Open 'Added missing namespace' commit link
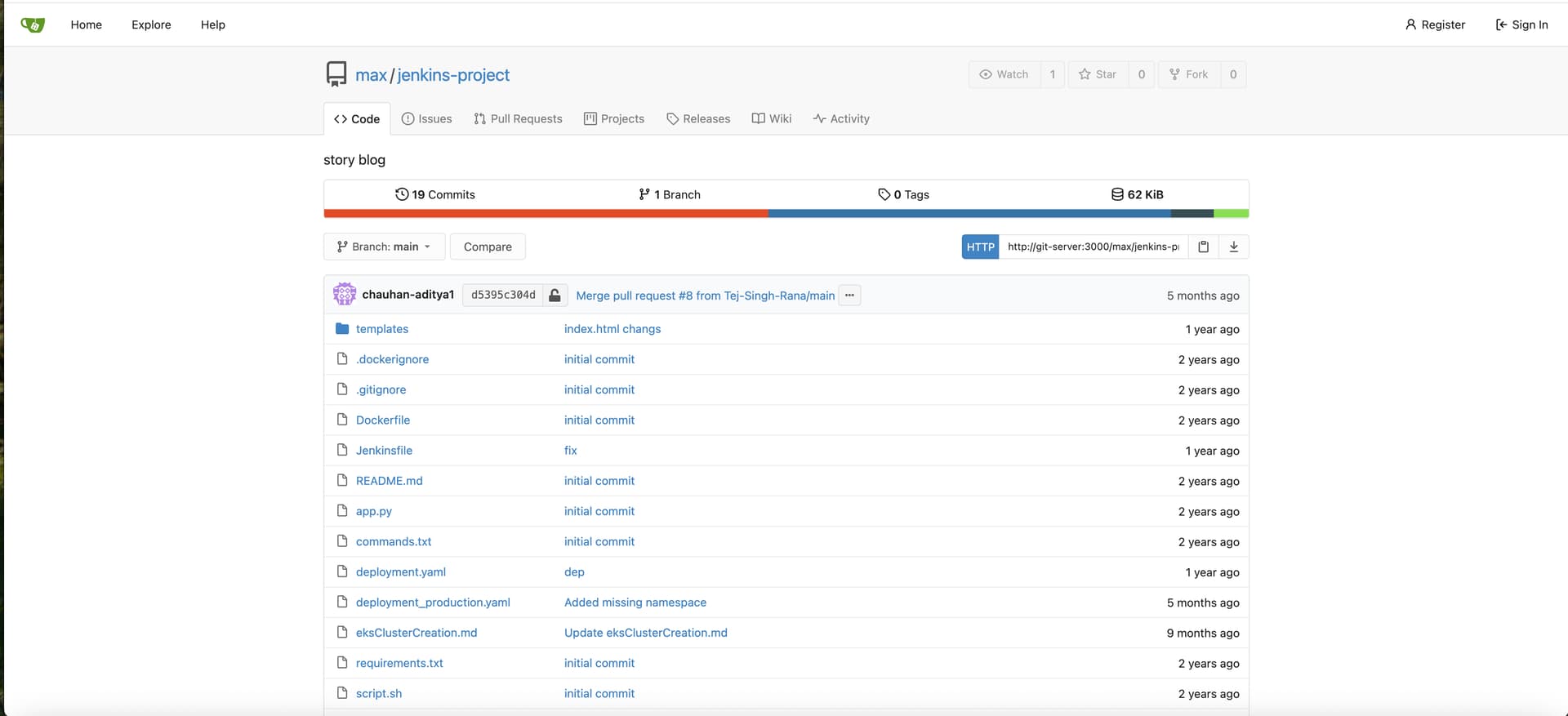 coord(635,603)
